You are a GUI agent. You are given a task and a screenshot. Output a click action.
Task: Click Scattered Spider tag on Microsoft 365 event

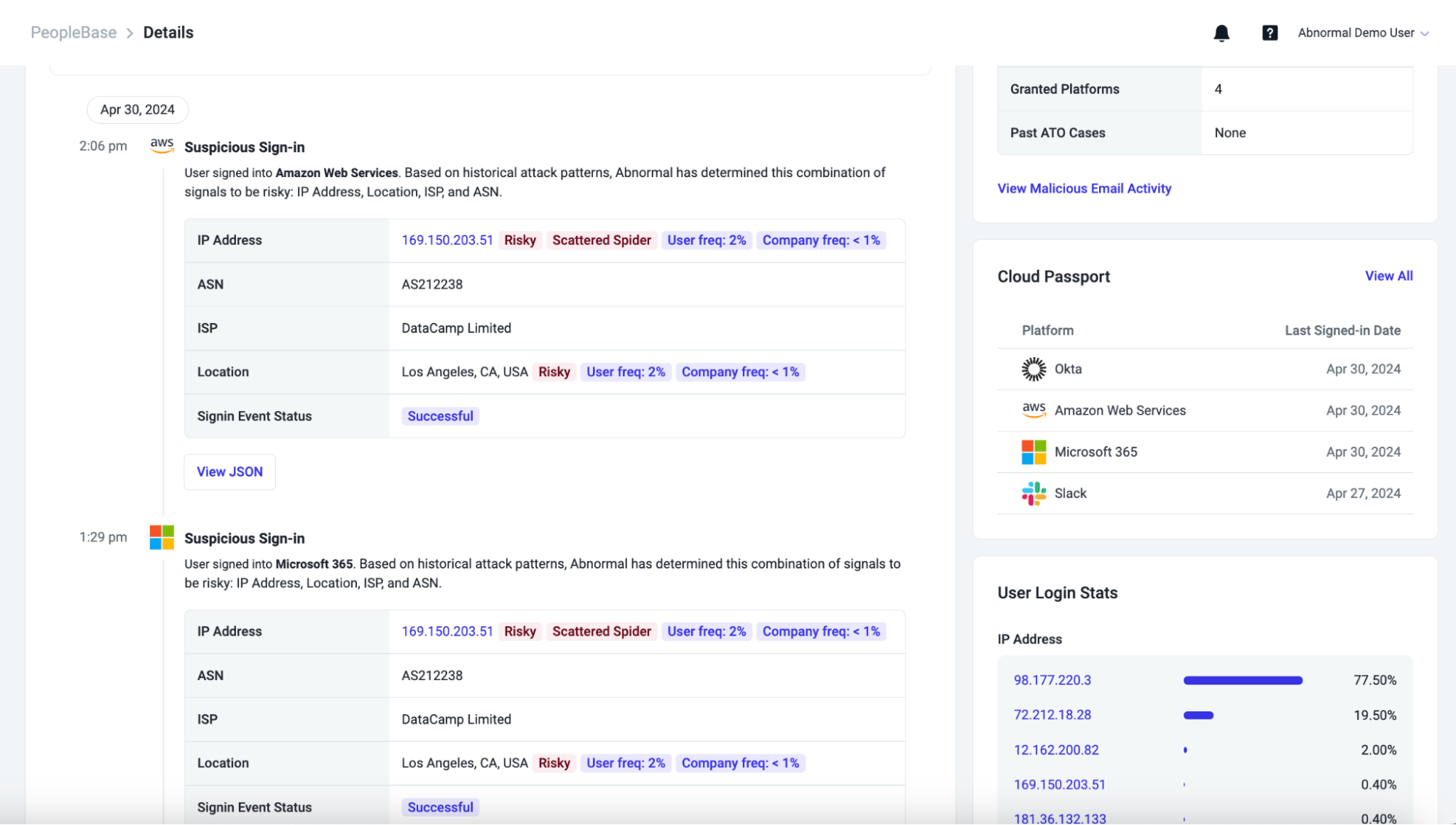point(602,632)
